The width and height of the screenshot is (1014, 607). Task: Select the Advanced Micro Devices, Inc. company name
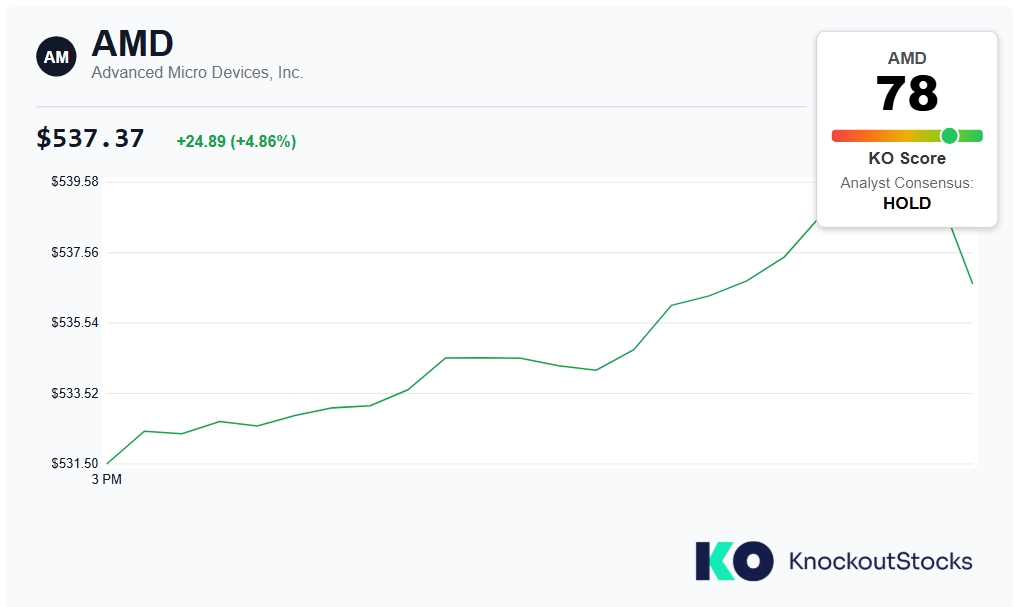pos(197,72)
